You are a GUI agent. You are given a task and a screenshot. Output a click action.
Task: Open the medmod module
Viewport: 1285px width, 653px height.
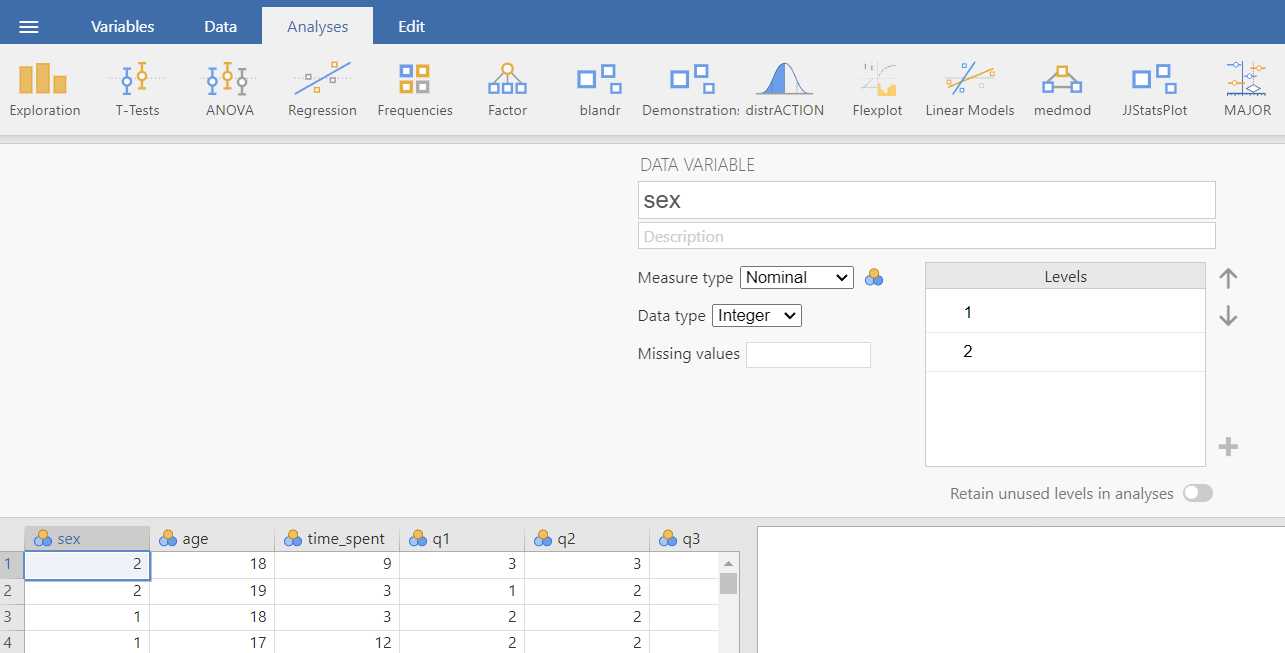click(1062, 89)
